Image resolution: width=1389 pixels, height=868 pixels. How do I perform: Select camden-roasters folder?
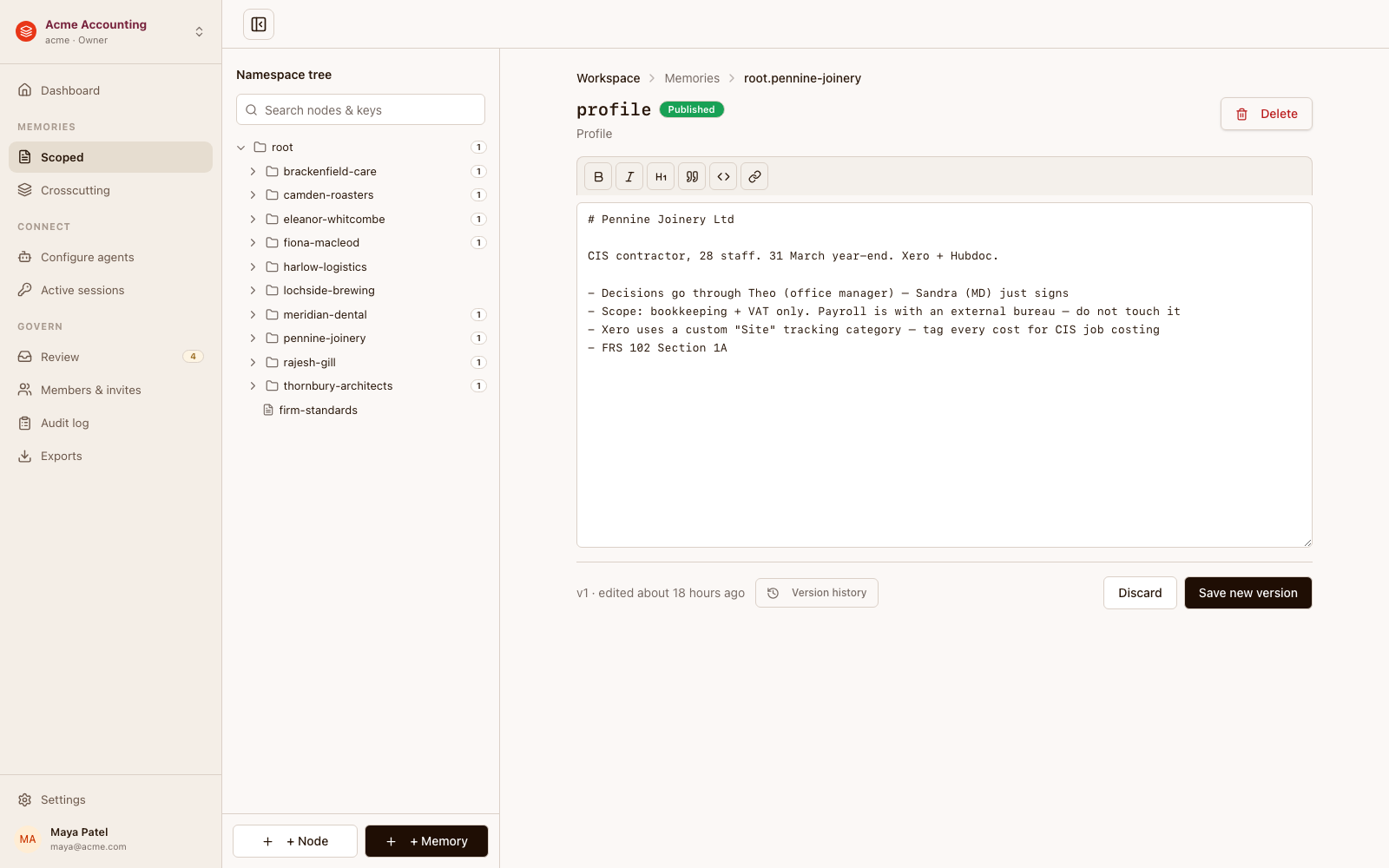pos(319,195)
